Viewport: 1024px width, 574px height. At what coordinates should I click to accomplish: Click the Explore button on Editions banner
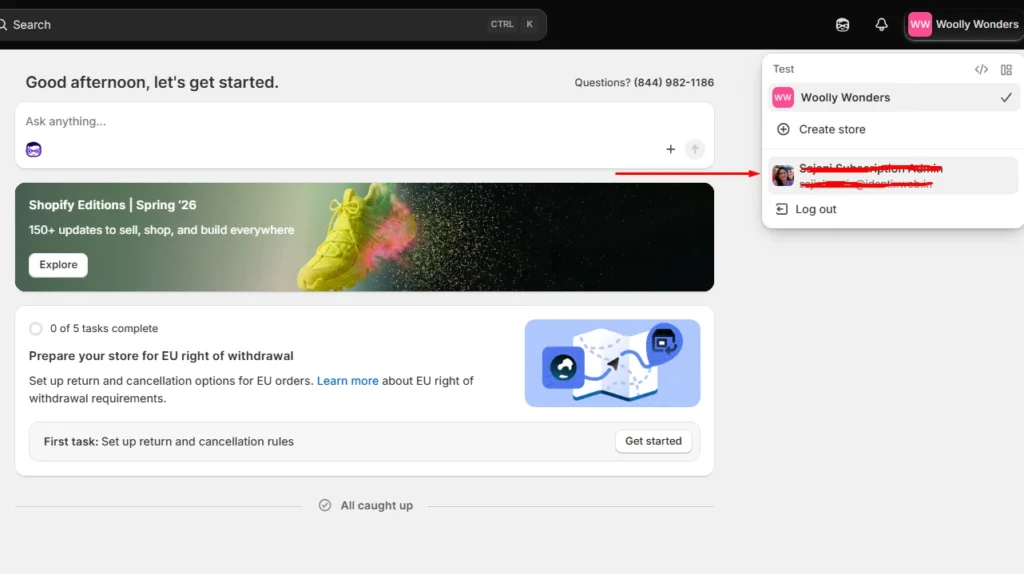[58, 264]
